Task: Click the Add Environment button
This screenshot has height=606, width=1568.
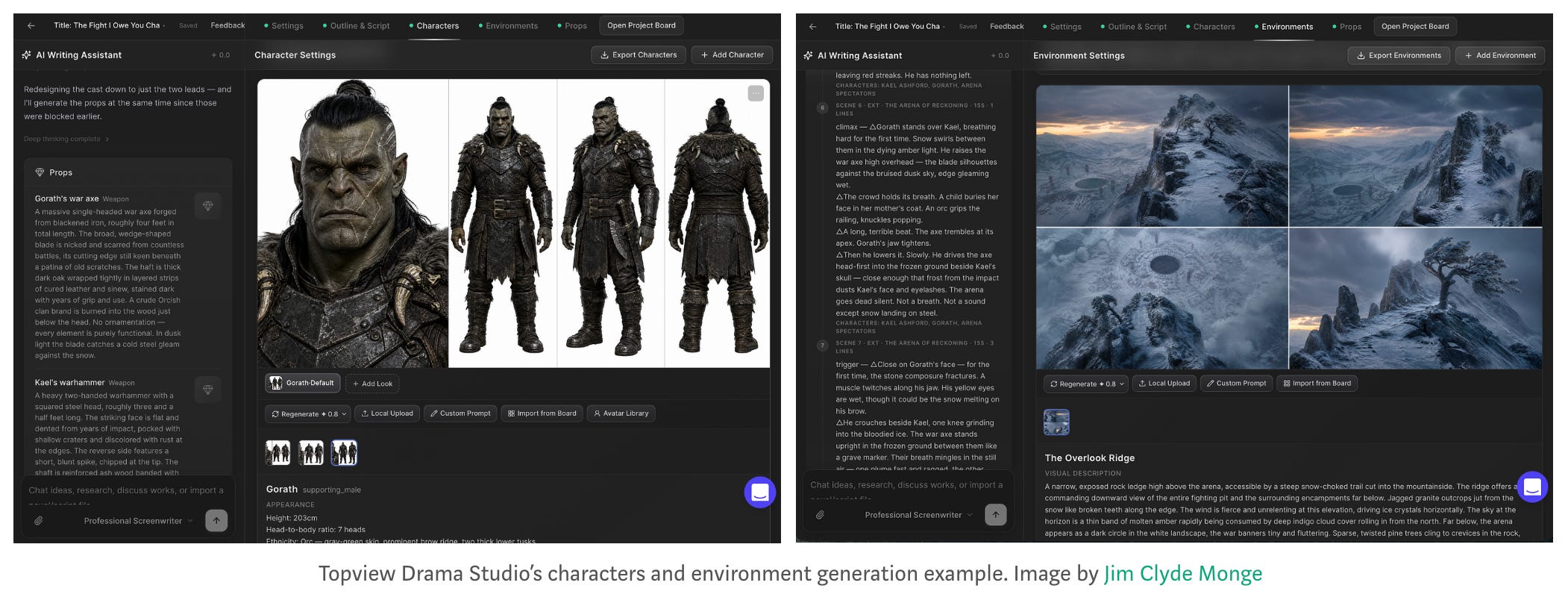Action: (x=1500, y=55)
